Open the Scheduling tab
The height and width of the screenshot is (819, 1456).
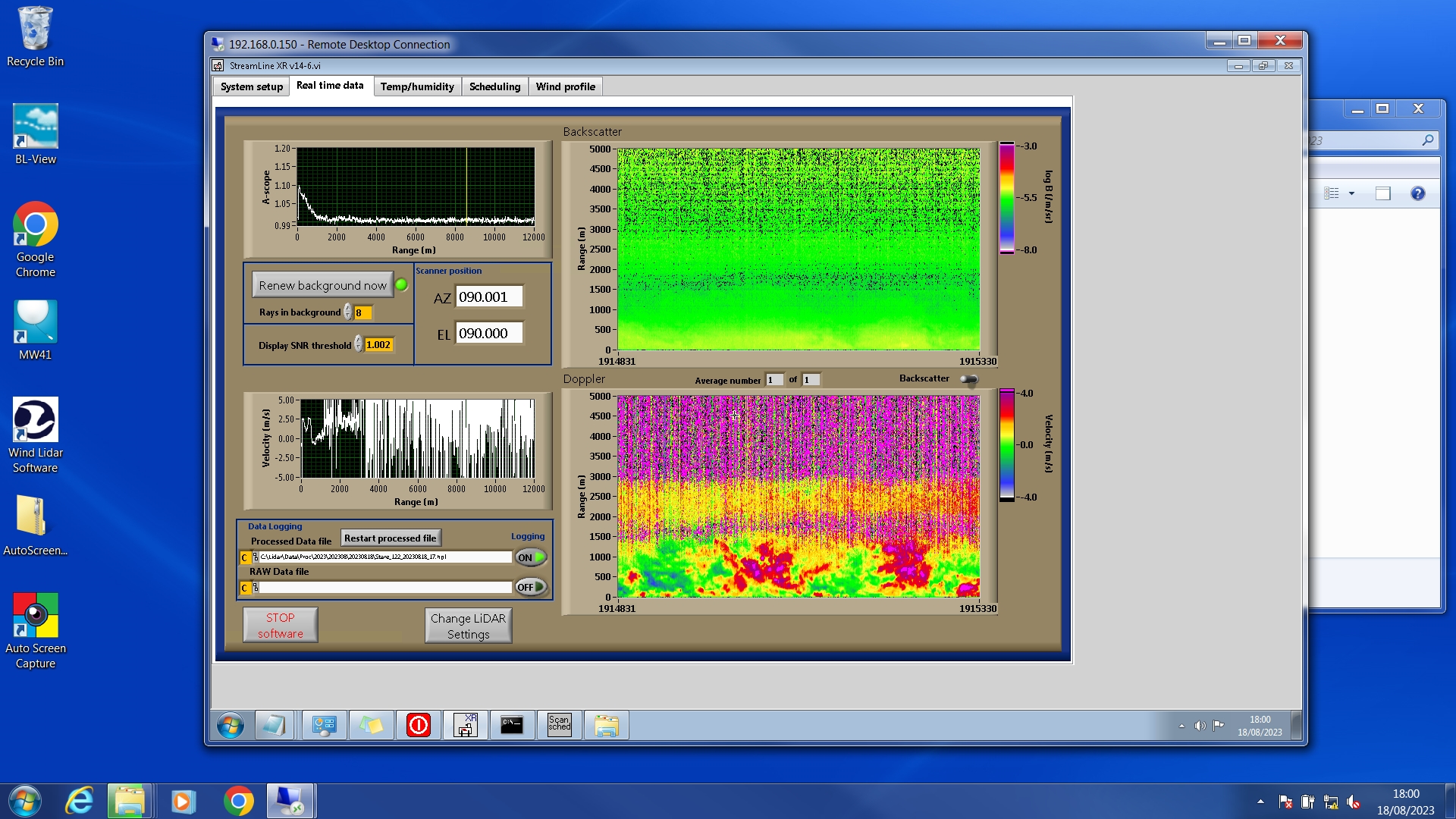[494, 86]
